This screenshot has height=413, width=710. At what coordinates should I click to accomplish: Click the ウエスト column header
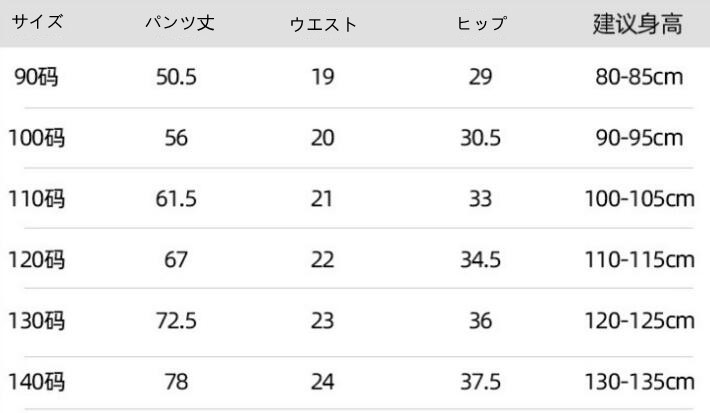coord(322,25)
